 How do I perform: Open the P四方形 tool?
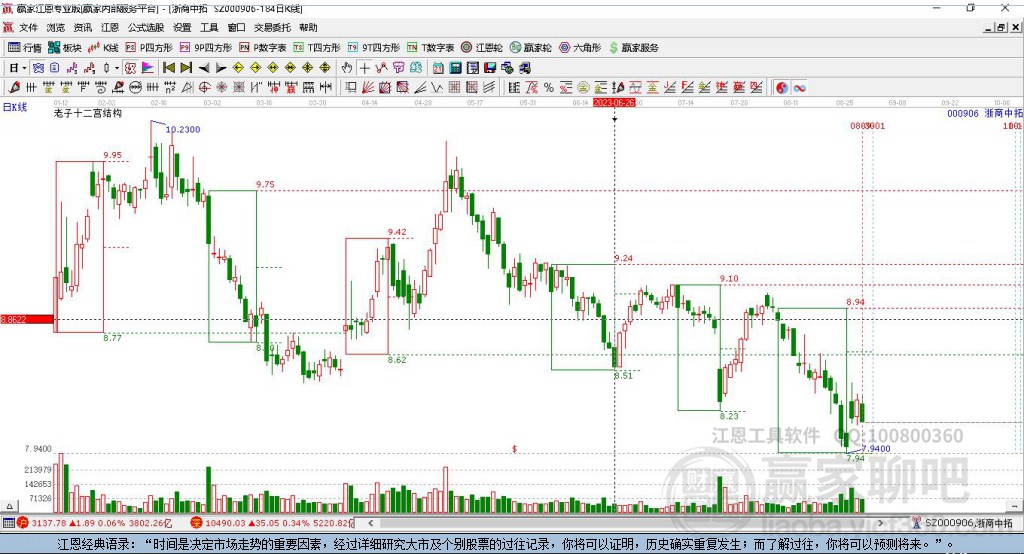click(149, 48)
